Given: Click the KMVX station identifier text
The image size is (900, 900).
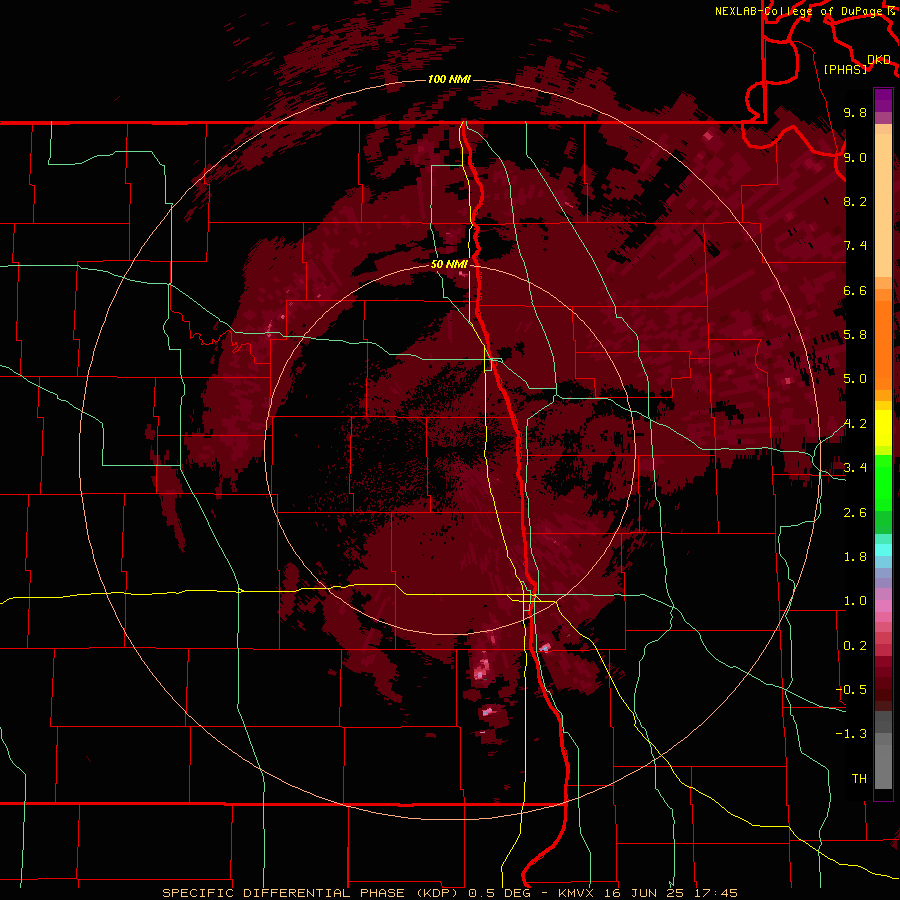Looking at the screenshot, I should [577, 893].
